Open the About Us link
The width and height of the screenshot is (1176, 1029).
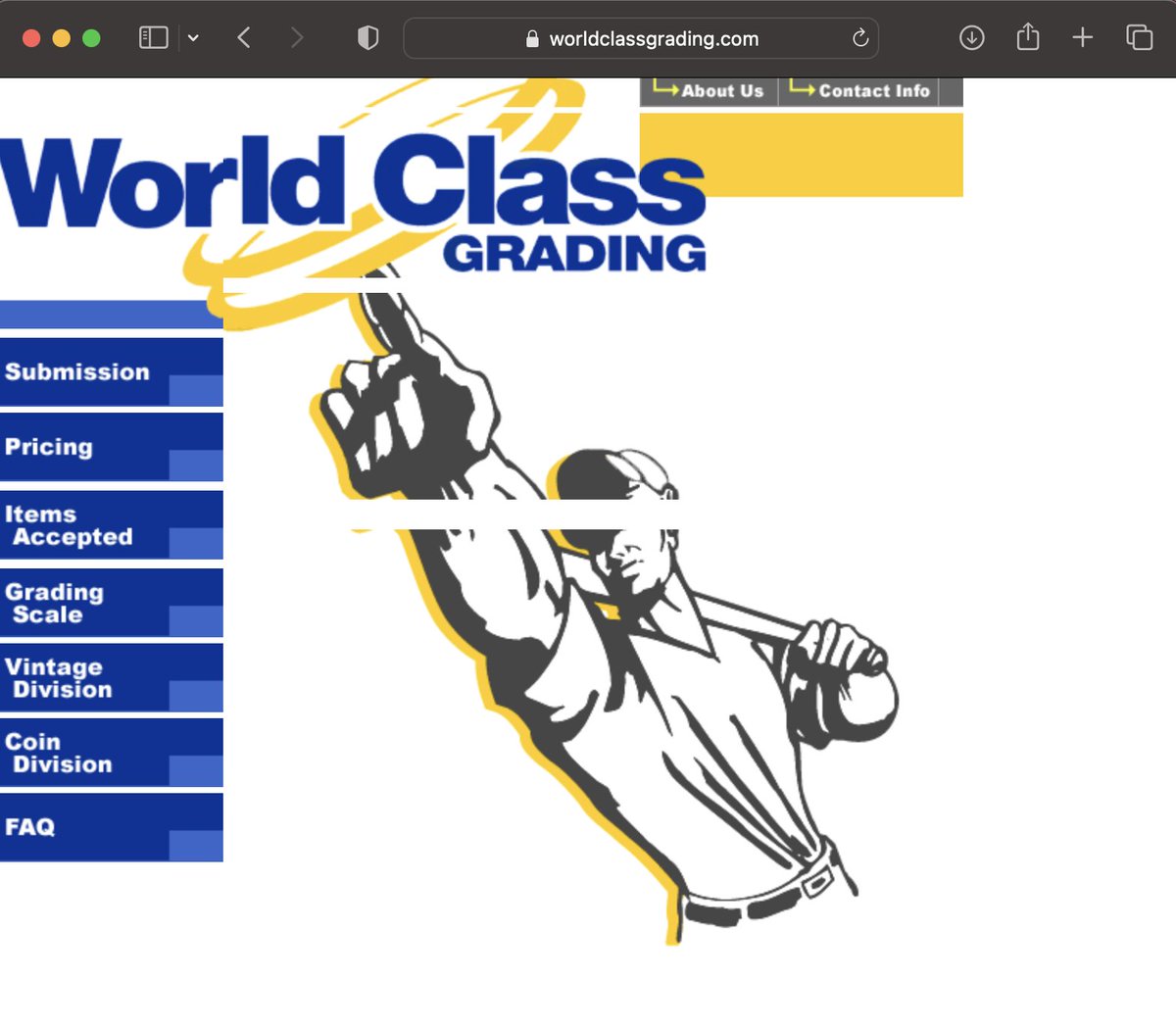[710, 91]
